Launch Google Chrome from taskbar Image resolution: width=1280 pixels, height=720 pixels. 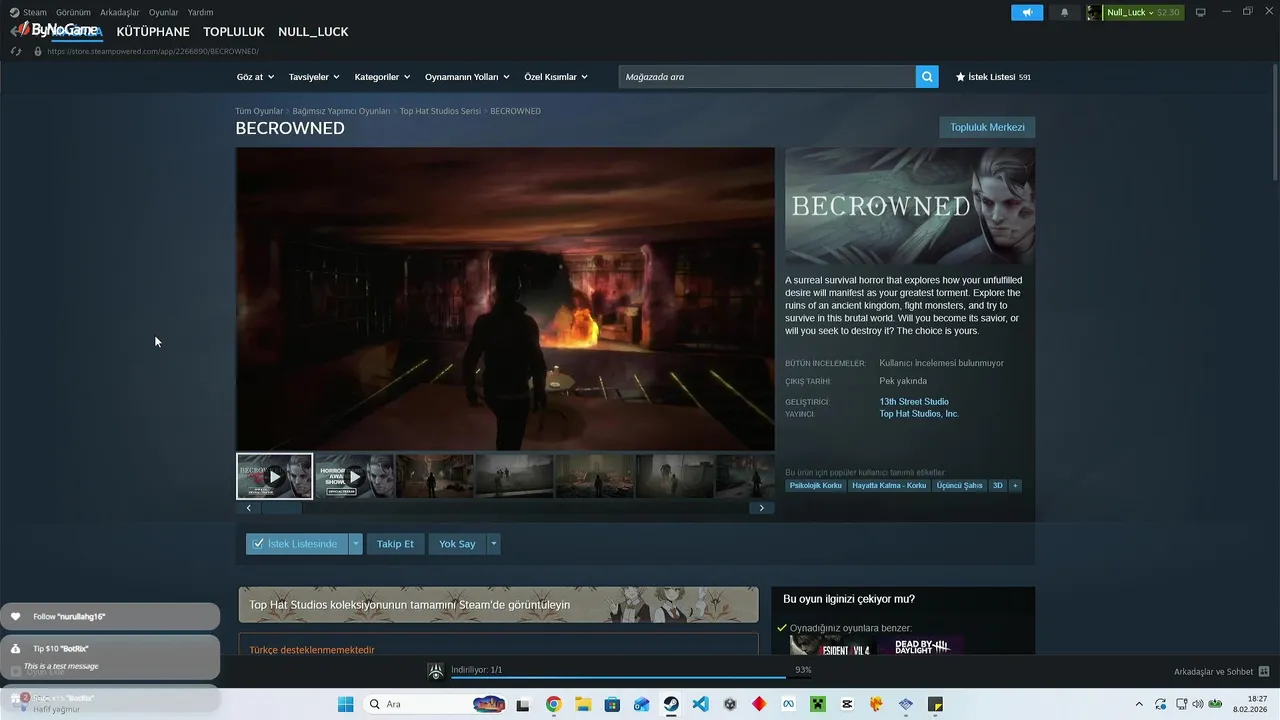(553, 704)
